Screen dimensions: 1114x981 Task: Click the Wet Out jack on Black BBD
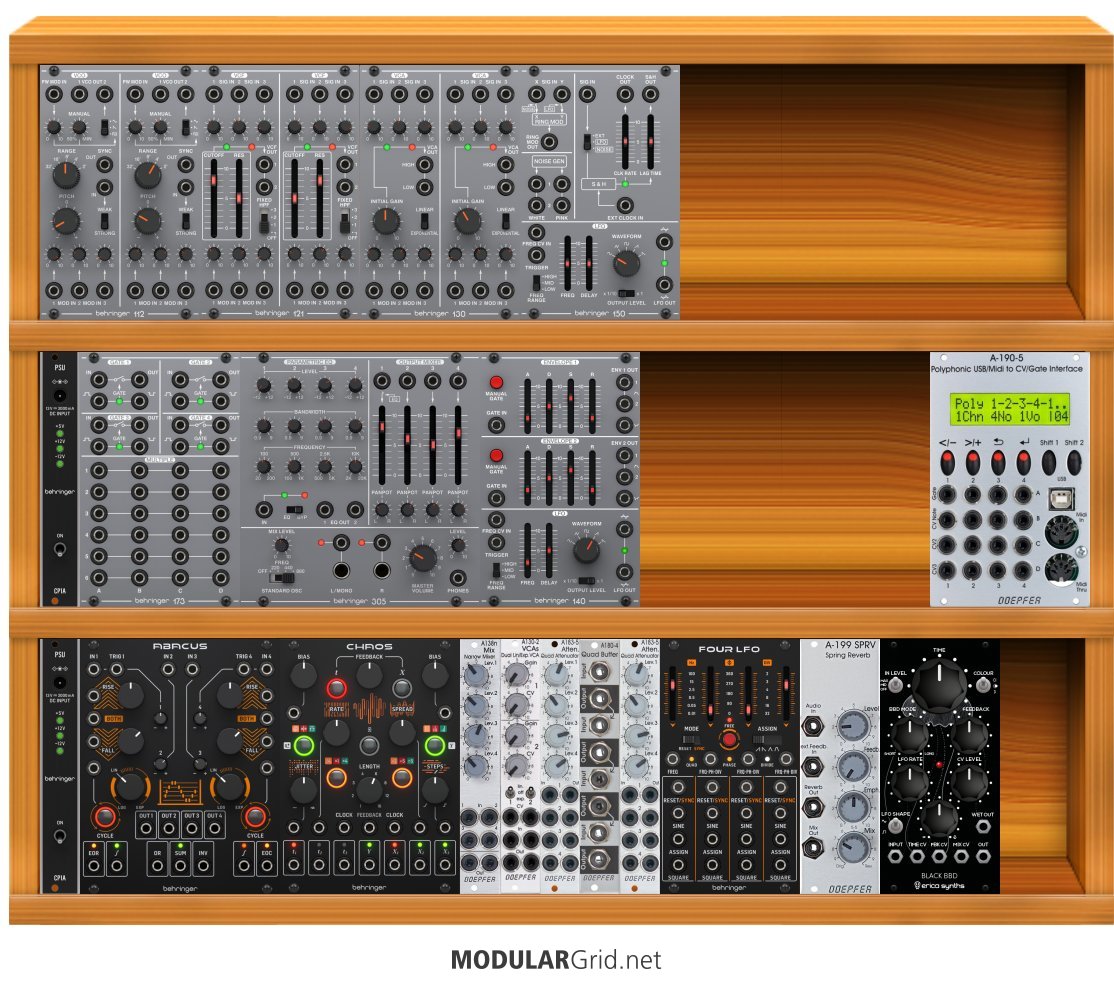983,826
